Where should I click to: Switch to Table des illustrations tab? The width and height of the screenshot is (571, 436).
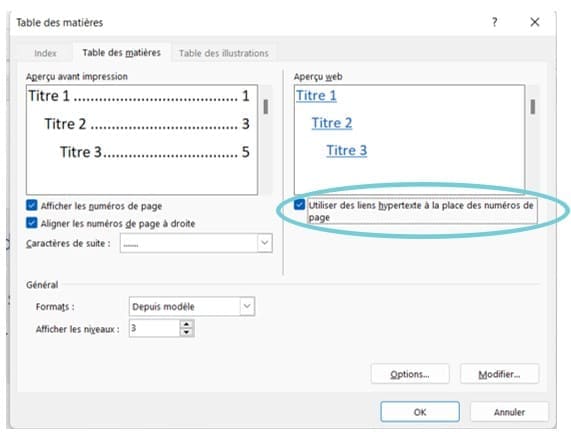224,53
